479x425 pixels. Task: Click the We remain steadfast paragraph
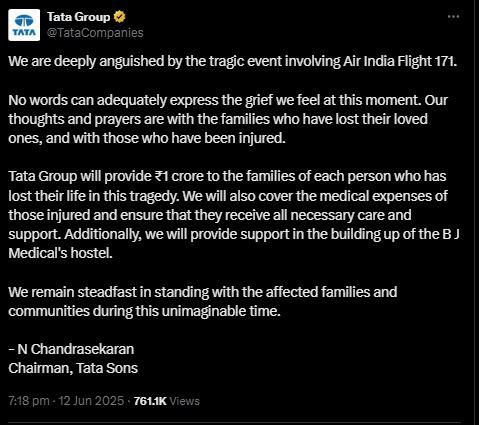click(203, 301)
